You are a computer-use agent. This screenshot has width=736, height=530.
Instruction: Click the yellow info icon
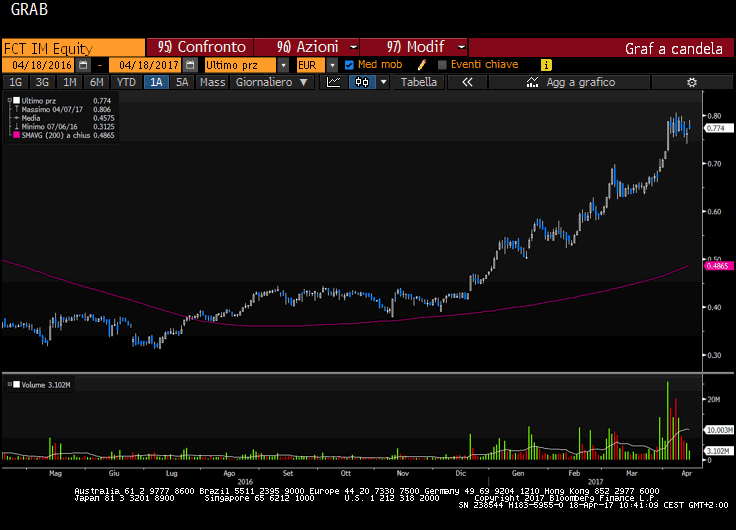[546, 65]
